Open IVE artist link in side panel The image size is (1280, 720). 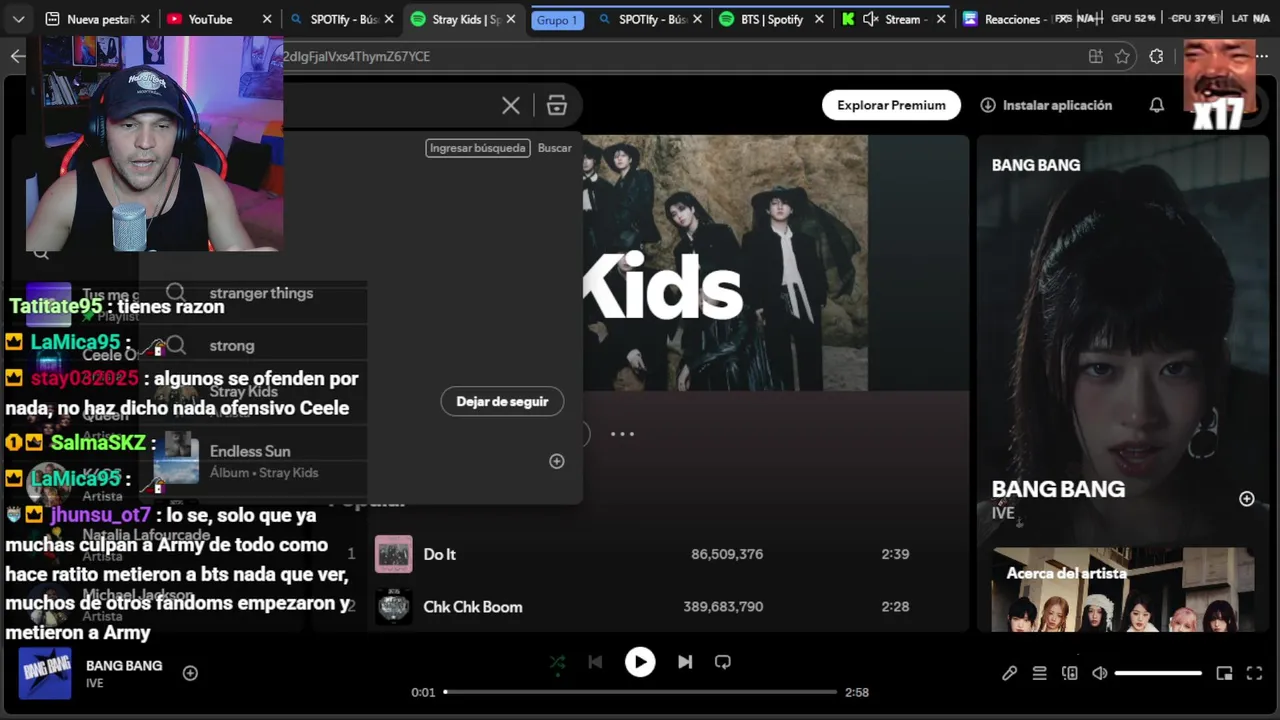[1003, 513]
